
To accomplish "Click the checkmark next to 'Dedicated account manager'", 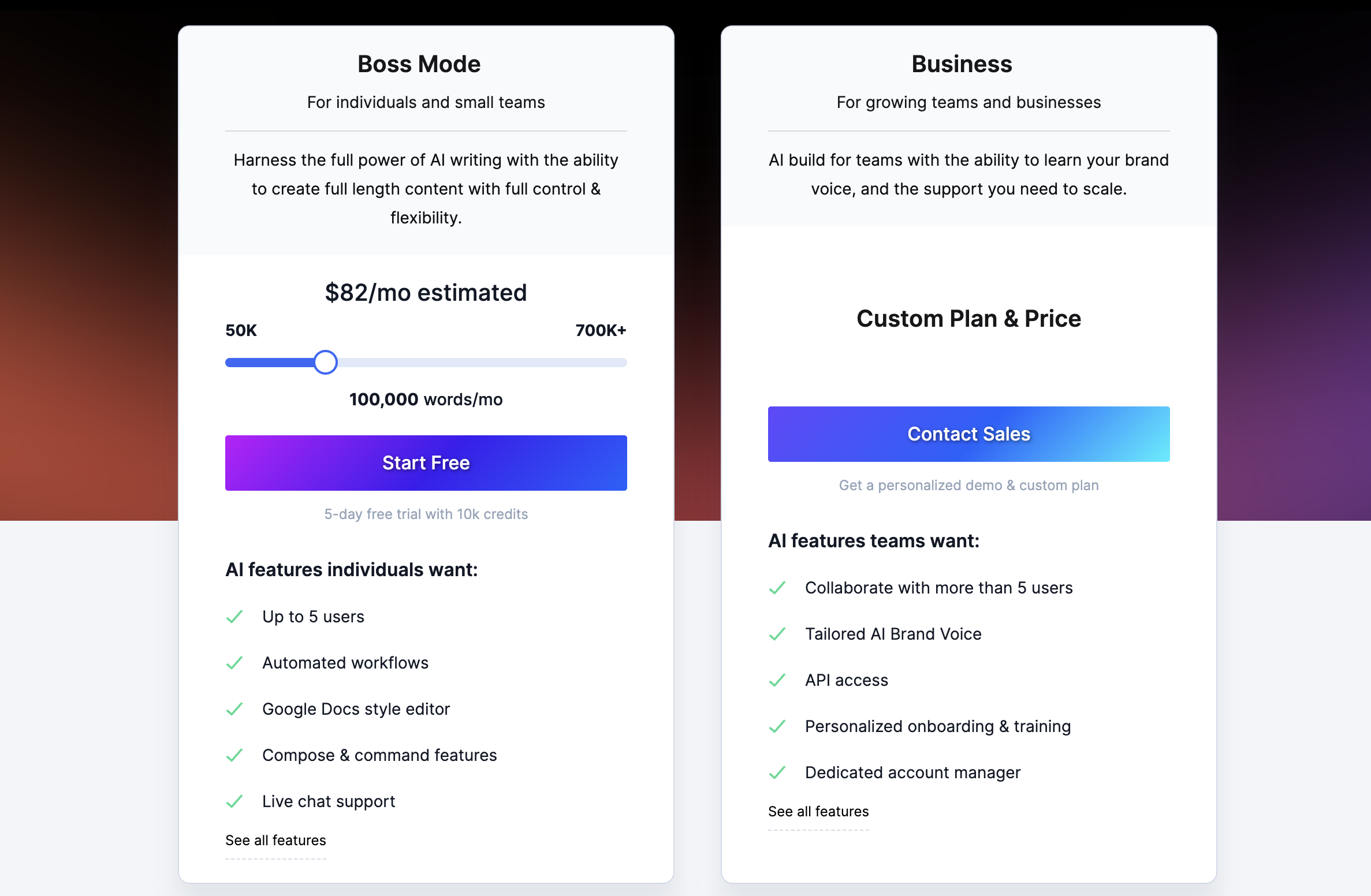I will coord(777,772).
